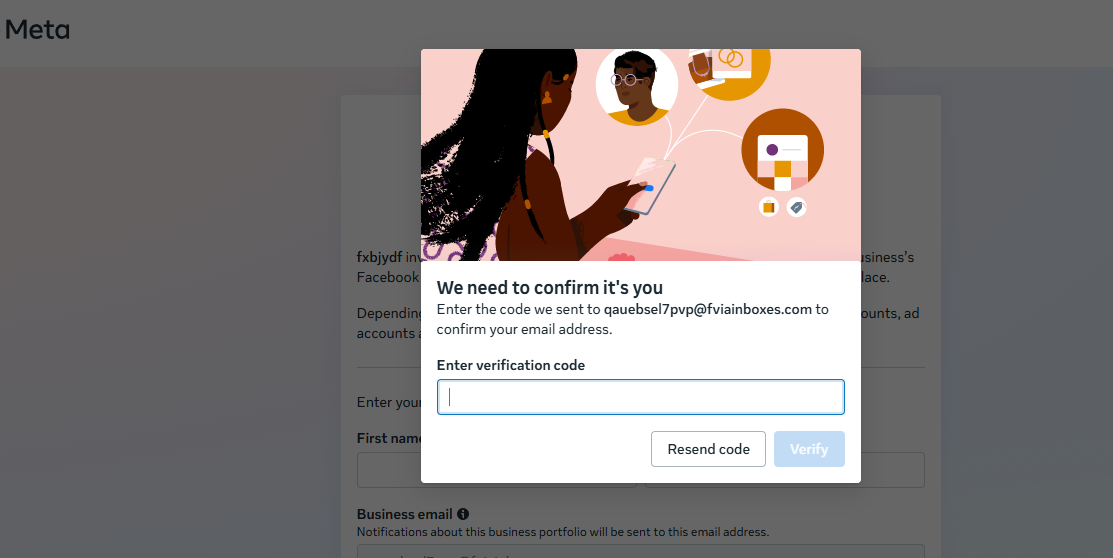Screen dimensions: 1113x558
Task: Click the "We need to confirm it's you" heading
Action: [550, 288]
